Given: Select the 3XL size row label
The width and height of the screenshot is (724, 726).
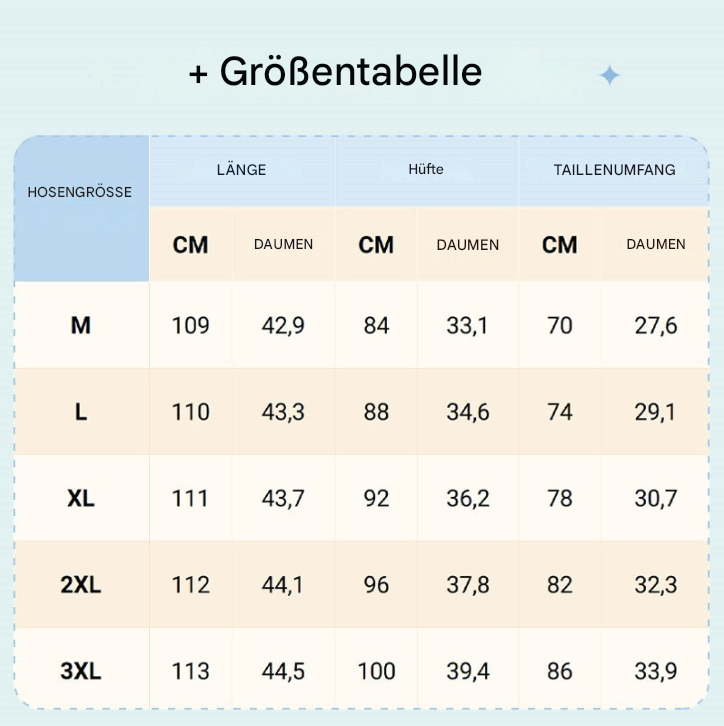Looking at the screenshot, I should click(x=81, y=671).
